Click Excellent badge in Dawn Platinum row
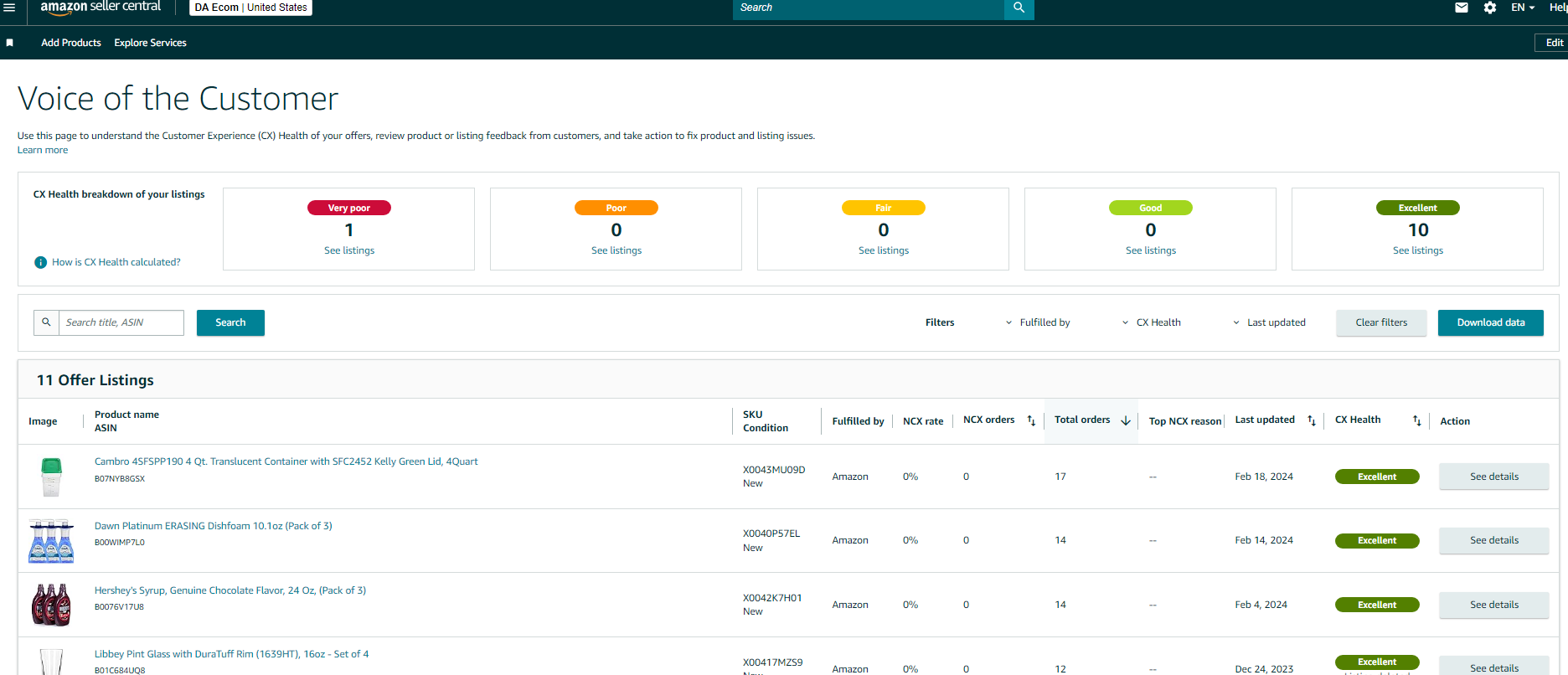The width and height of the screenshot is (1568, 675). click(1377, 541)
